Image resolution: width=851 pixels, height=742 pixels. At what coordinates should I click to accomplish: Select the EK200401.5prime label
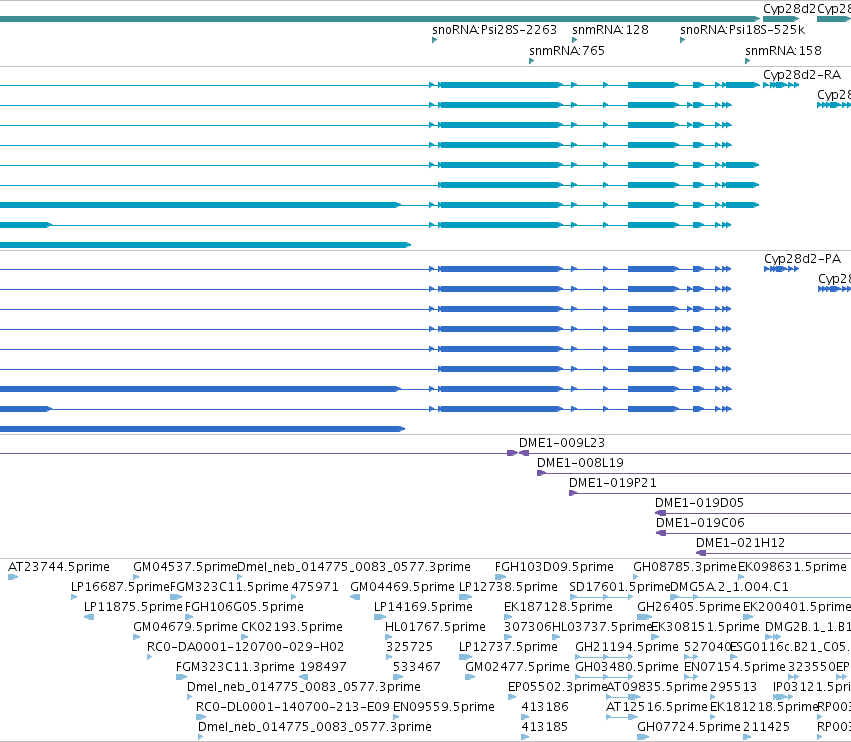coord(797,607)
